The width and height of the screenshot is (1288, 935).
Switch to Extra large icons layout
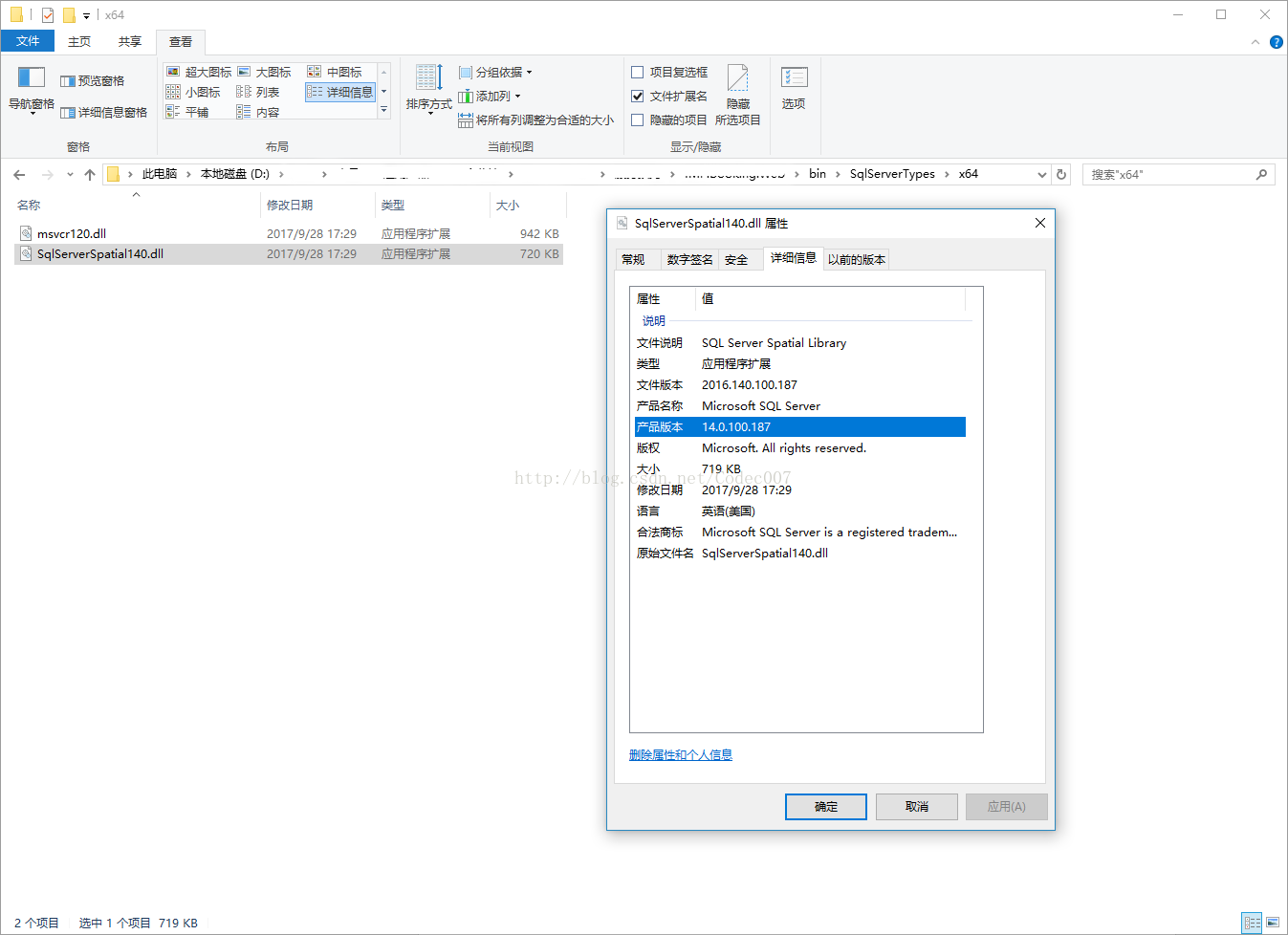[199, 72]
